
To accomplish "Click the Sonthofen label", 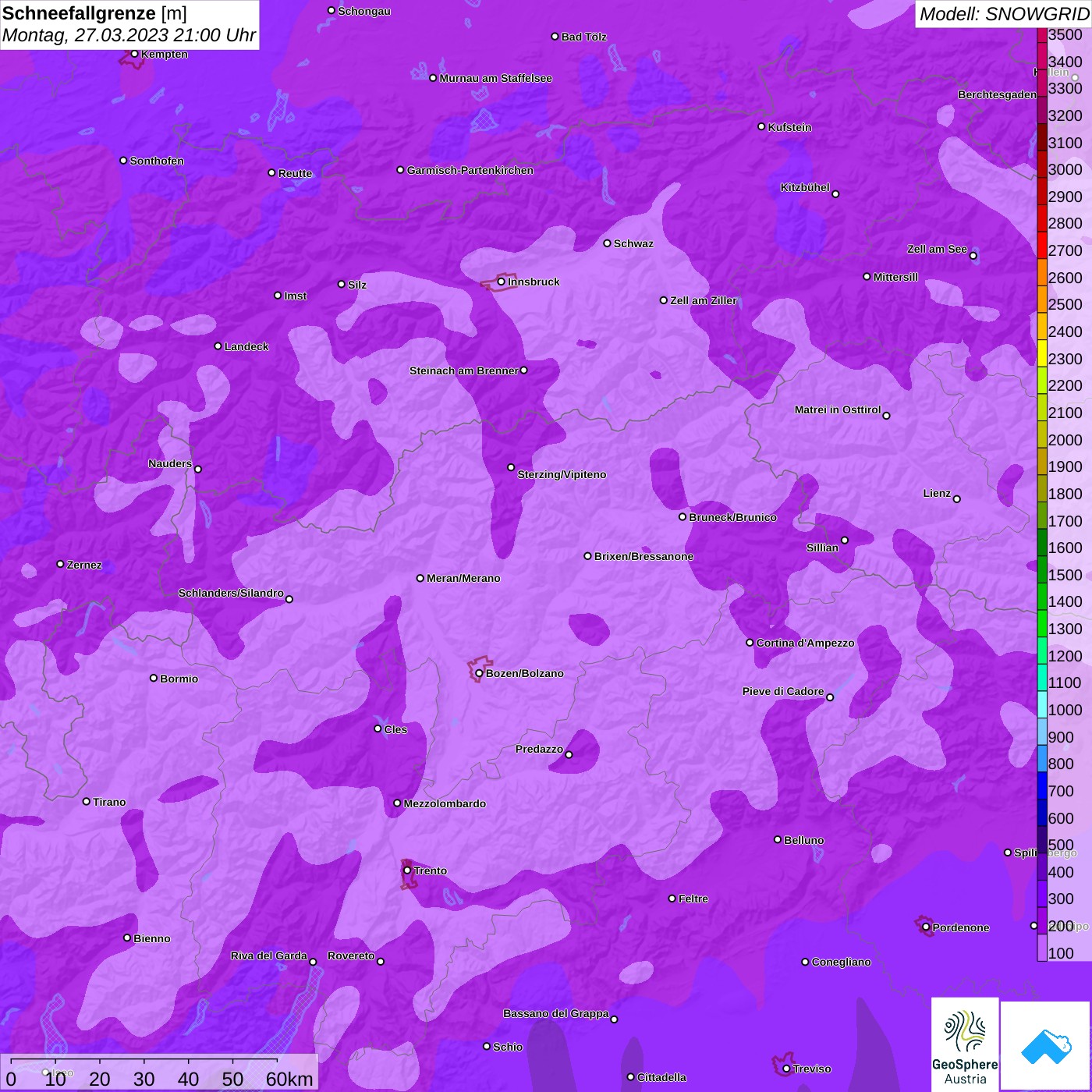I will coord(157,161).
